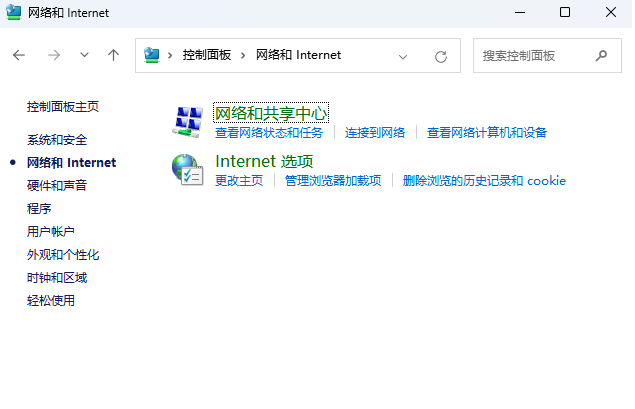Viewport: 635px width, 409px height.
Task: Open the 网络和共享中心 icon
Action: coord(188,122)
